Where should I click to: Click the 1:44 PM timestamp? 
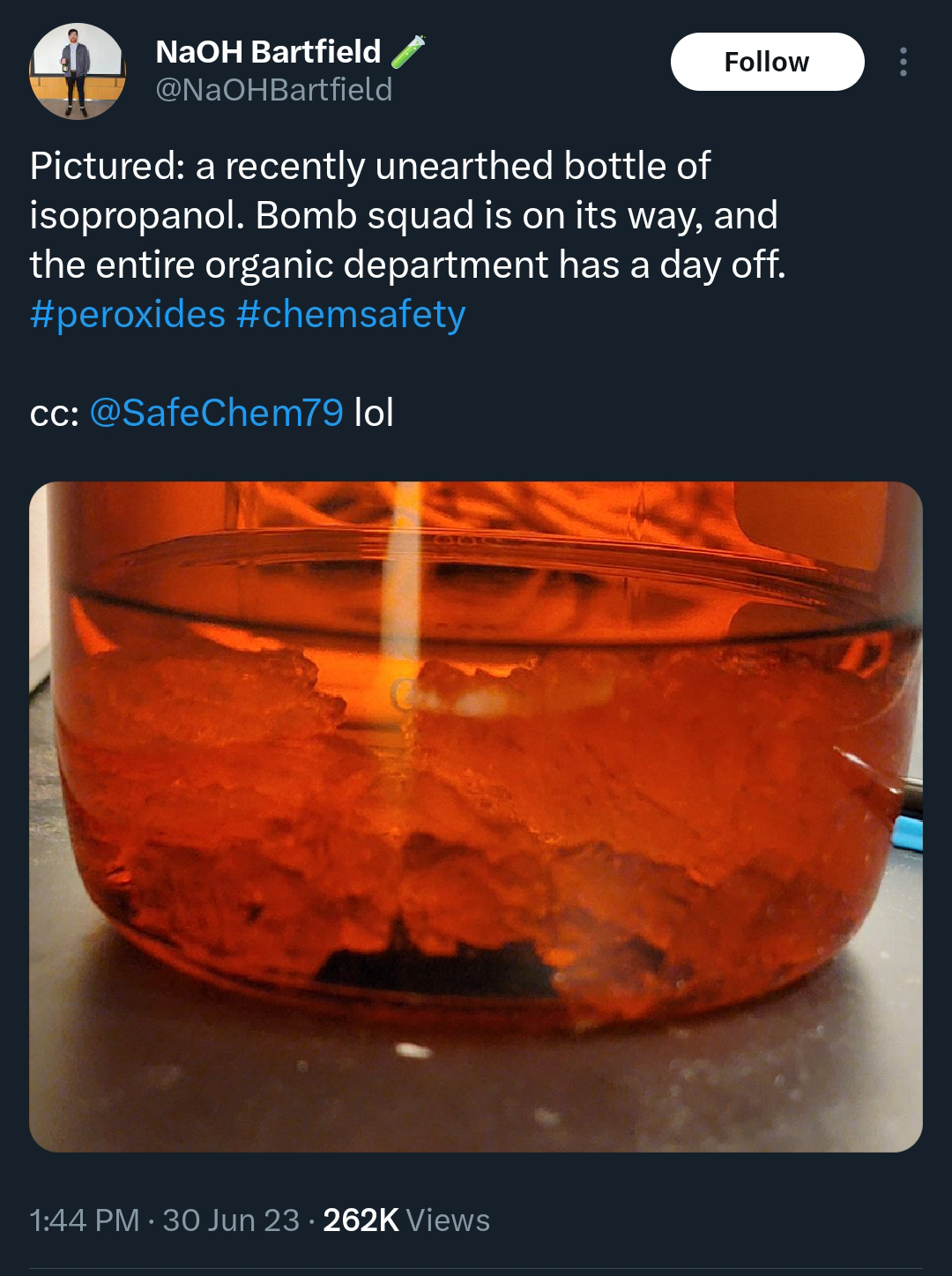85,1220
